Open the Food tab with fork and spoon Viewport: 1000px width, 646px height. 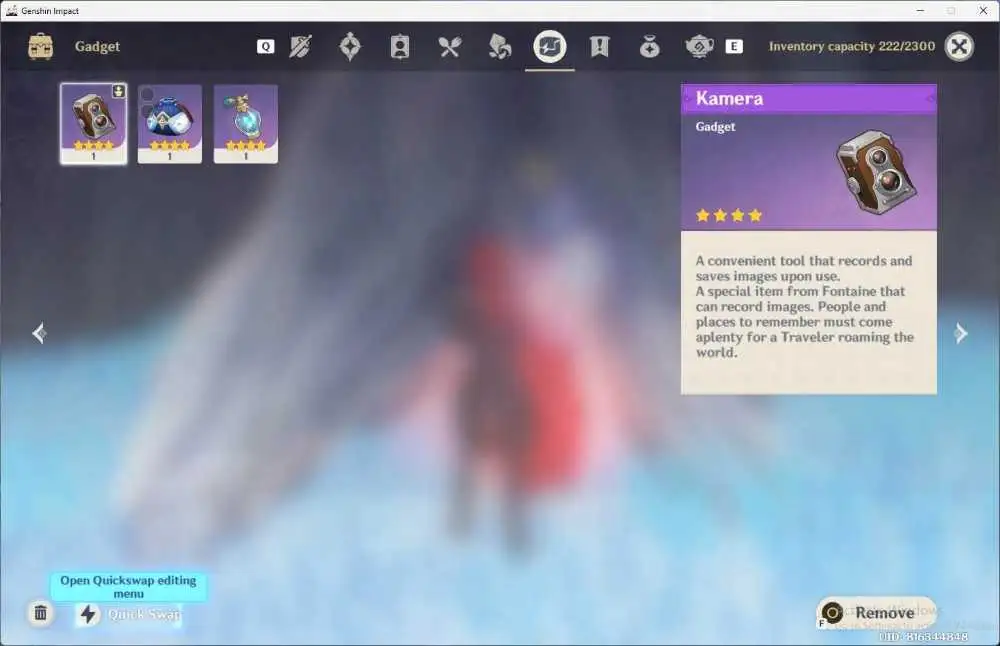coord(450,47)
